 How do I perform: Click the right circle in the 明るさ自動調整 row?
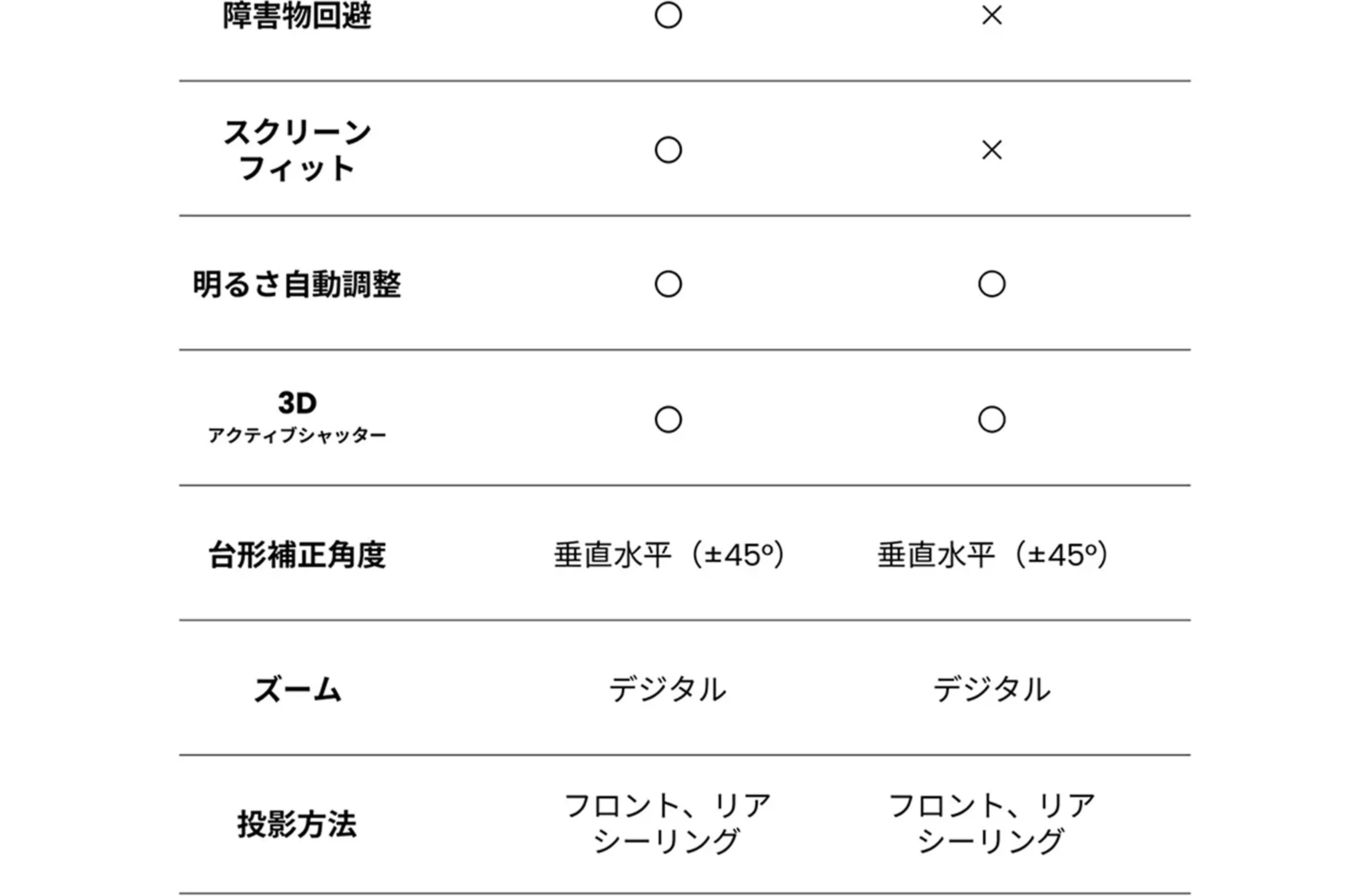pyautogui.click(x=992, y=284)
